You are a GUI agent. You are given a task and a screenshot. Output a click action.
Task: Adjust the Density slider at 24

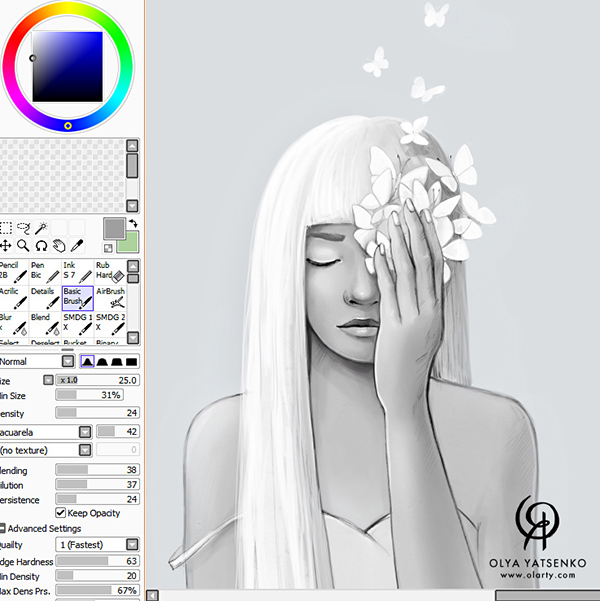97,413
